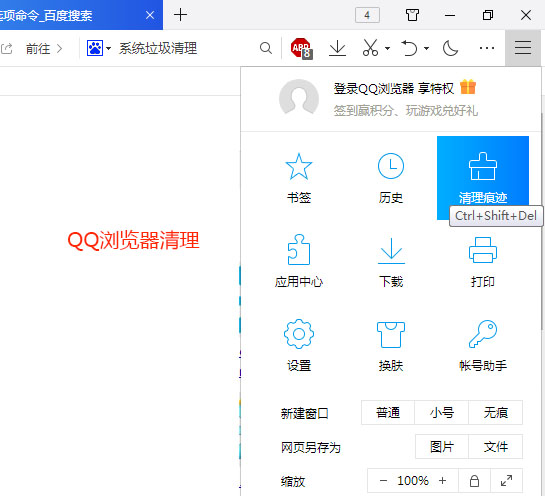Open the 应用中心 app center puzzle icon

click(x=299, y=250)
